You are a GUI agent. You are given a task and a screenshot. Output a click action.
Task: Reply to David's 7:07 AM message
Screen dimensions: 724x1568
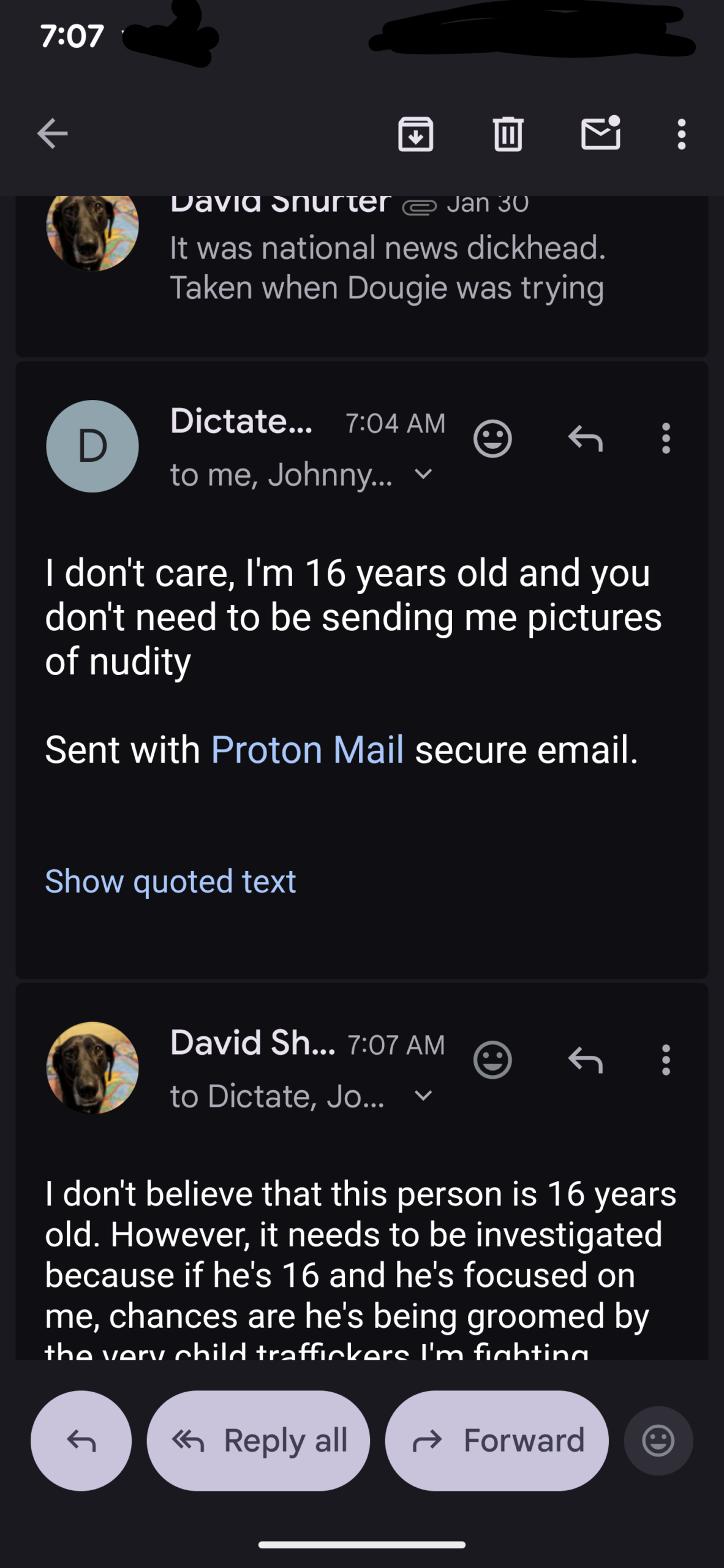586,1060
